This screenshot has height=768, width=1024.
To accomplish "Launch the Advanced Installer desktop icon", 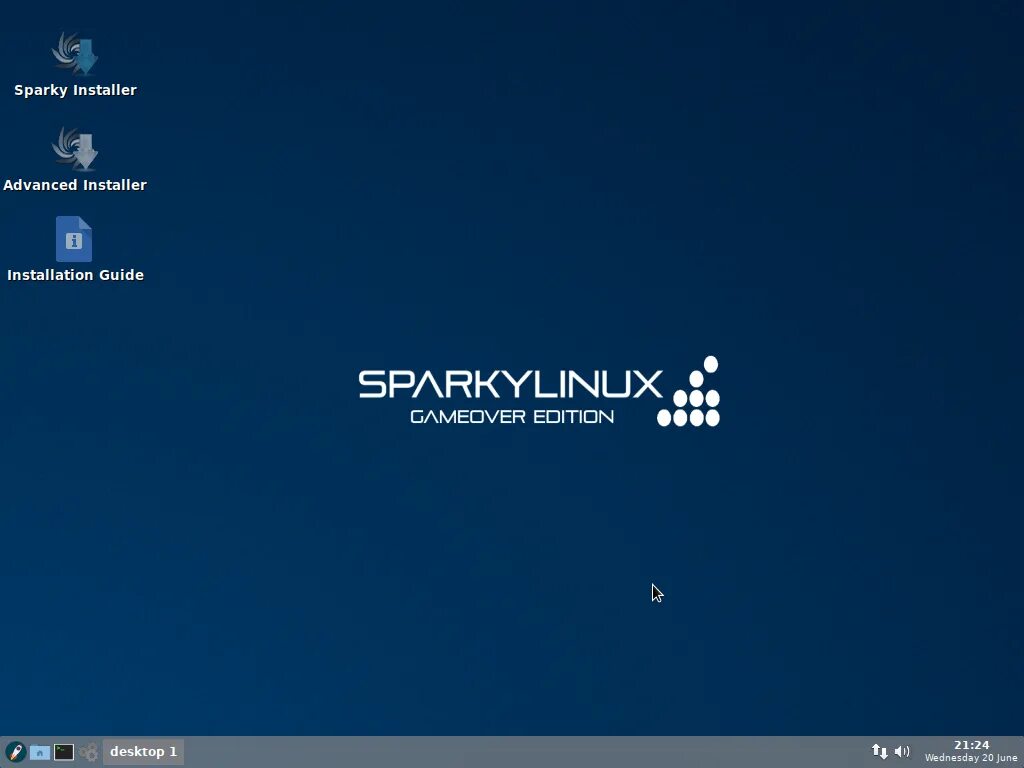I will click(75, 149).
